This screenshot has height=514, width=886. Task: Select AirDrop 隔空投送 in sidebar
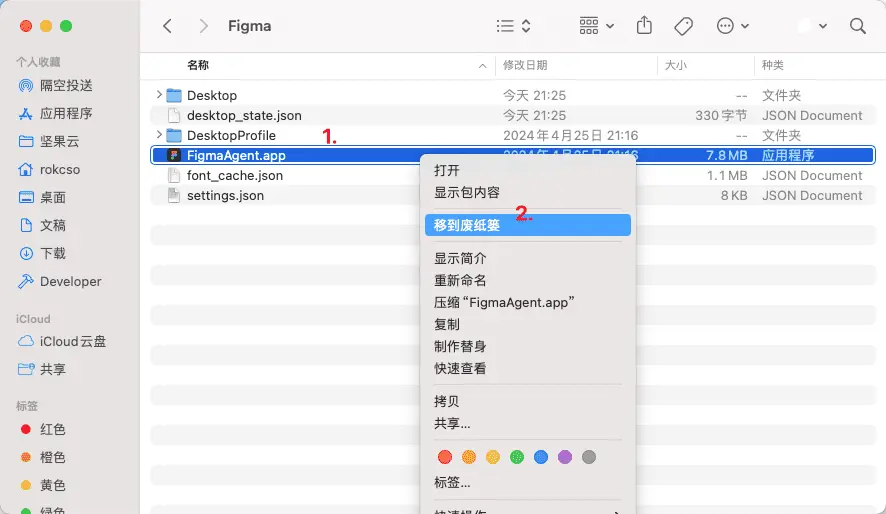(x=55, y=85)
